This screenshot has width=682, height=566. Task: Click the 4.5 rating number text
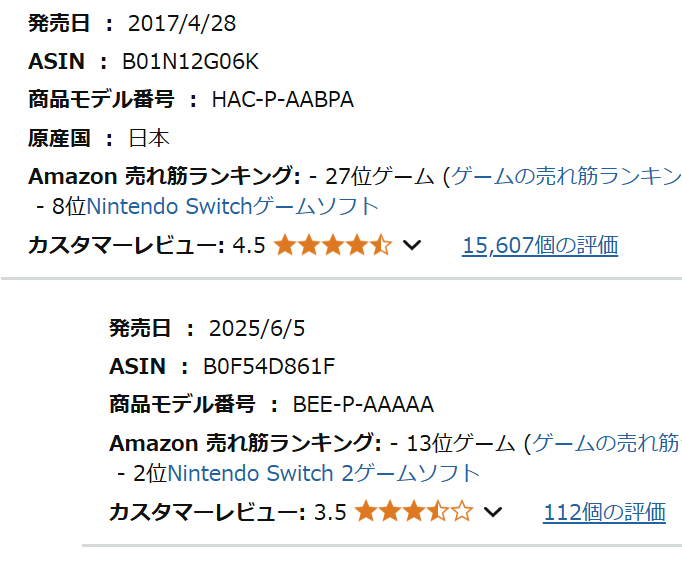tap(249, 245)
